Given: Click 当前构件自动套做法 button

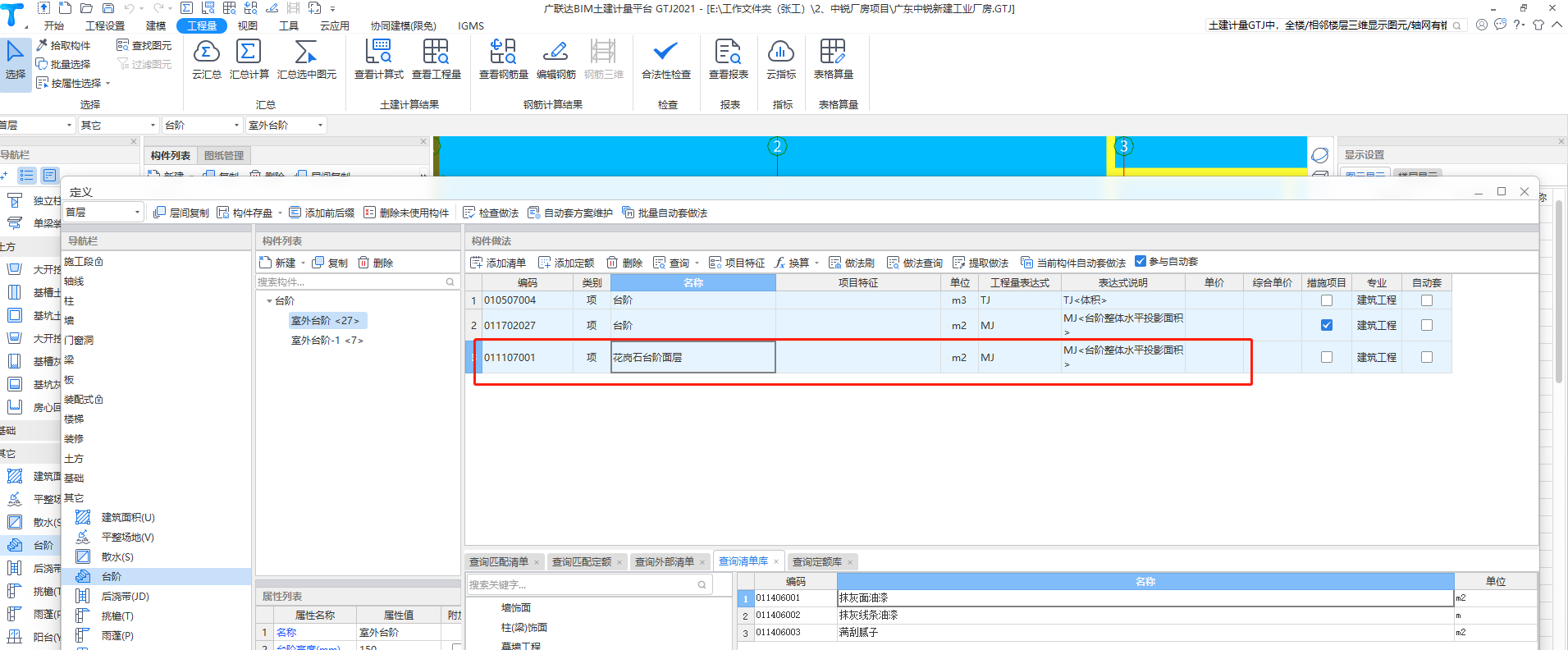Looking at the screenshot, I should coord(1073,263).
